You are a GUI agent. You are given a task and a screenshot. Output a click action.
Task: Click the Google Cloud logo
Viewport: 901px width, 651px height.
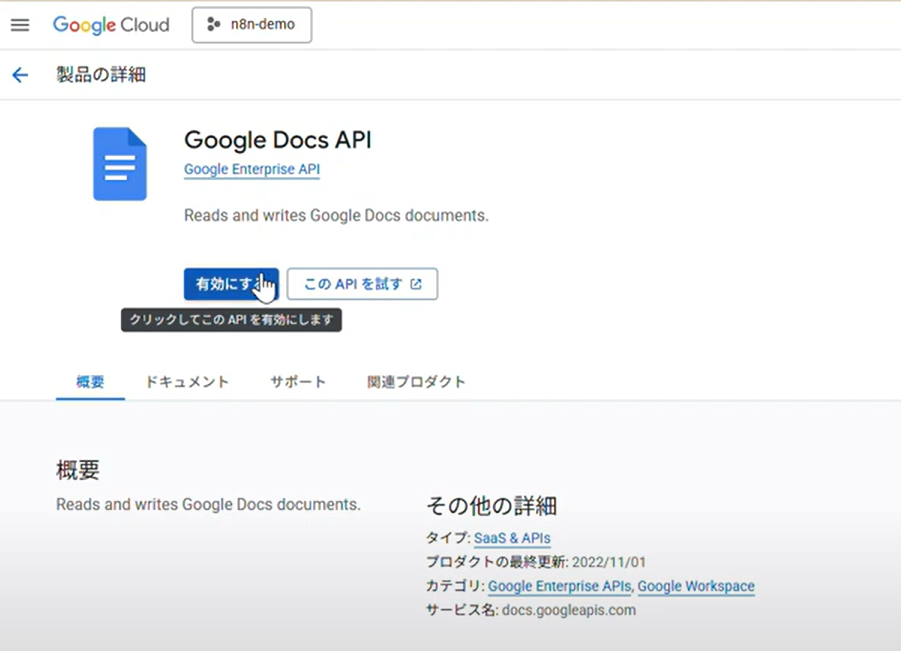point(111,25)
